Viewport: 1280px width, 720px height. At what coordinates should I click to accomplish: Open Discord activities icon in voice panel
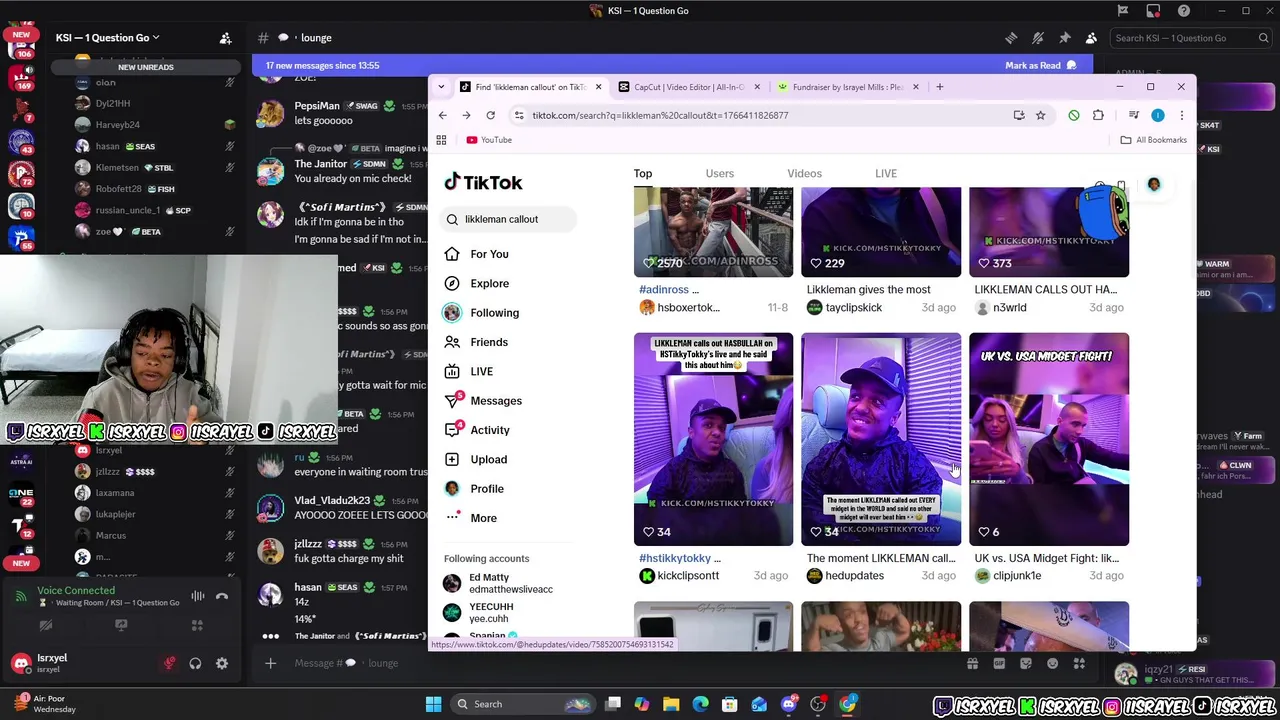click(197, 625)
